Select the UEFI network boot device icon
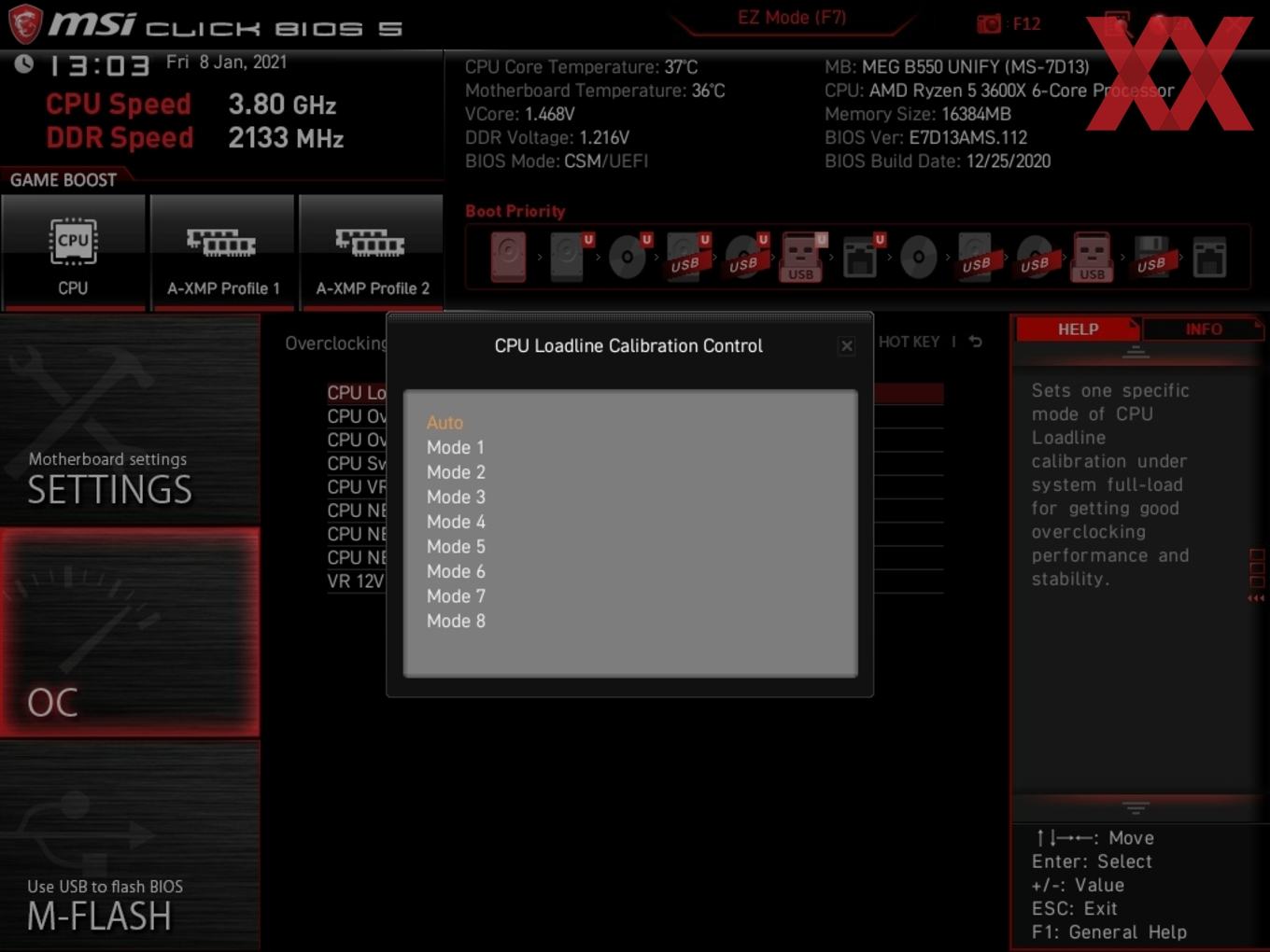The width and height of the screenshot is (1270, 952). pyautogui.click(x=861, y=257)
